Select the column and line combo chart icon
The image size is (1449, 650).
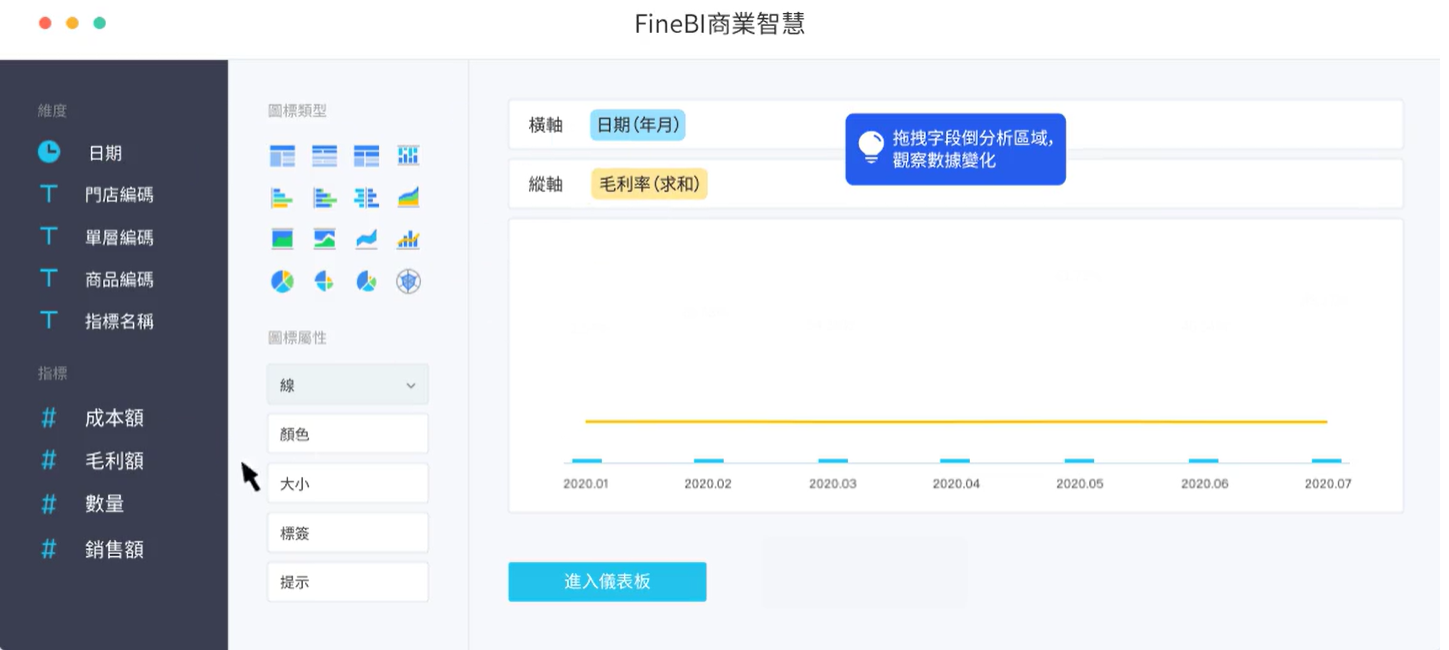pos(408,239)
